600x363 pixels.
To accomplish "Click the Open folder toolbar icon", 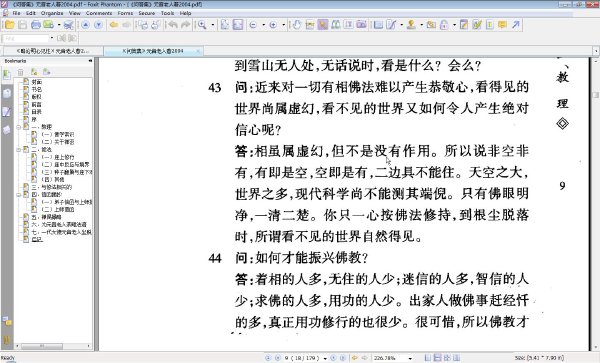I will 9,25.
